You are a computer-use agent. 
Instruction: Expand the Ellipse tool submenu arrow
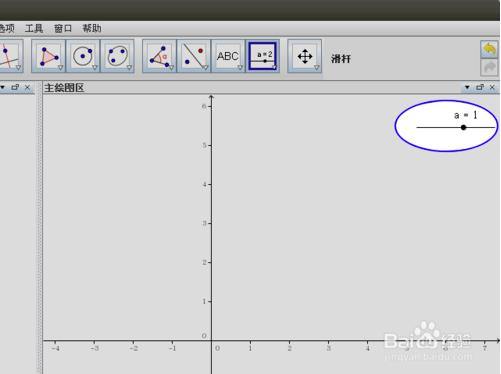pos(129,68)
